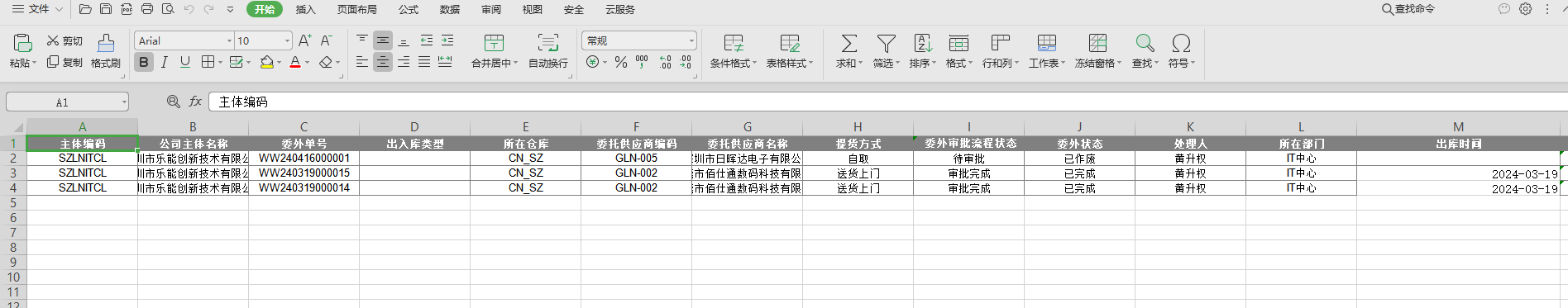Image resolution: width=1568 pixels, height=308 pixels.
Task: Select cell WW240416000001
Action: (x=304, y=159)
